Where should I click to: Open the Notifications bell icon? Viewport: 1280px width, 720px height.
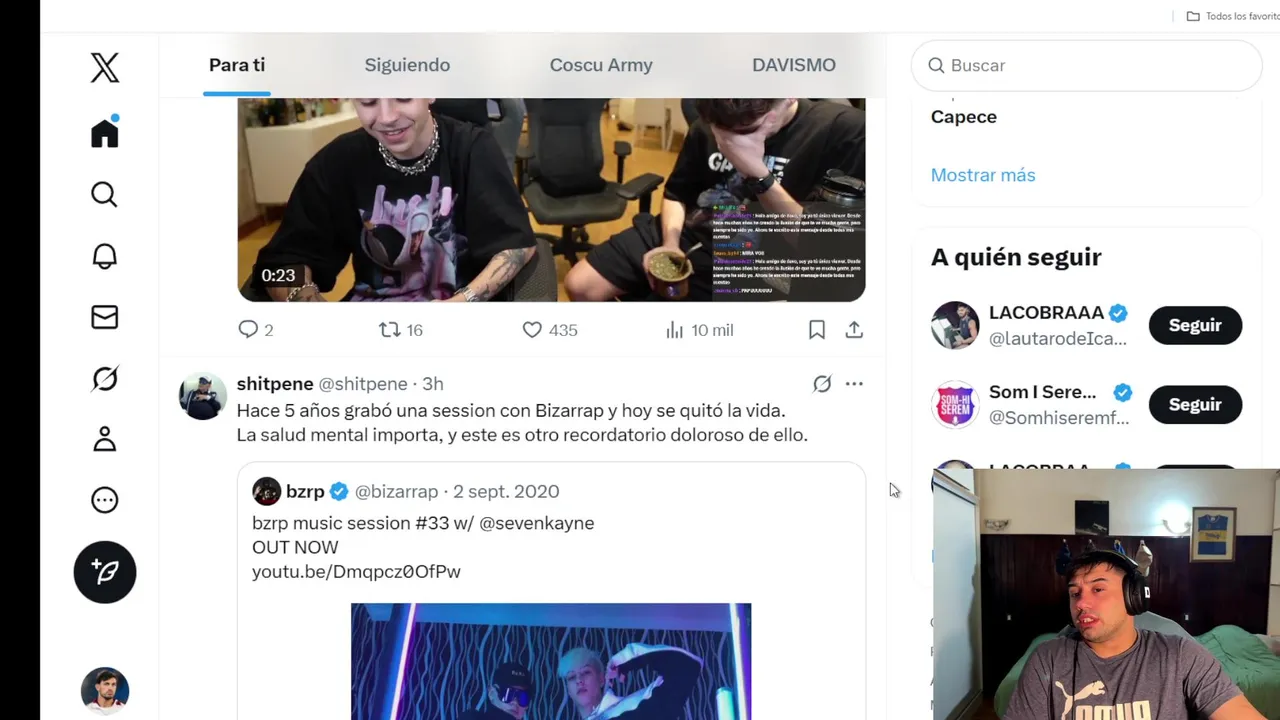pyautogui.click(x=105, y=256)
